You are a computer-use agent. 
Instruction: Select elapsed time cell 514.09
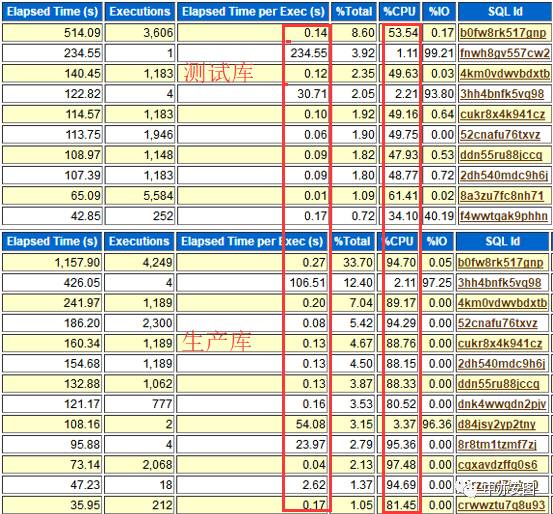click(53, 33)
